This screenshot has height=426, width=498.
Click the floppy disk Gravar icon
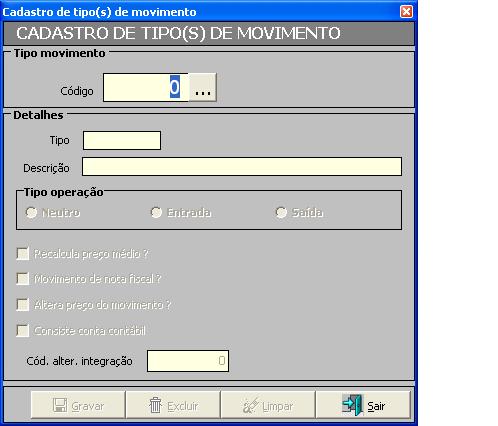coord(60,405)
